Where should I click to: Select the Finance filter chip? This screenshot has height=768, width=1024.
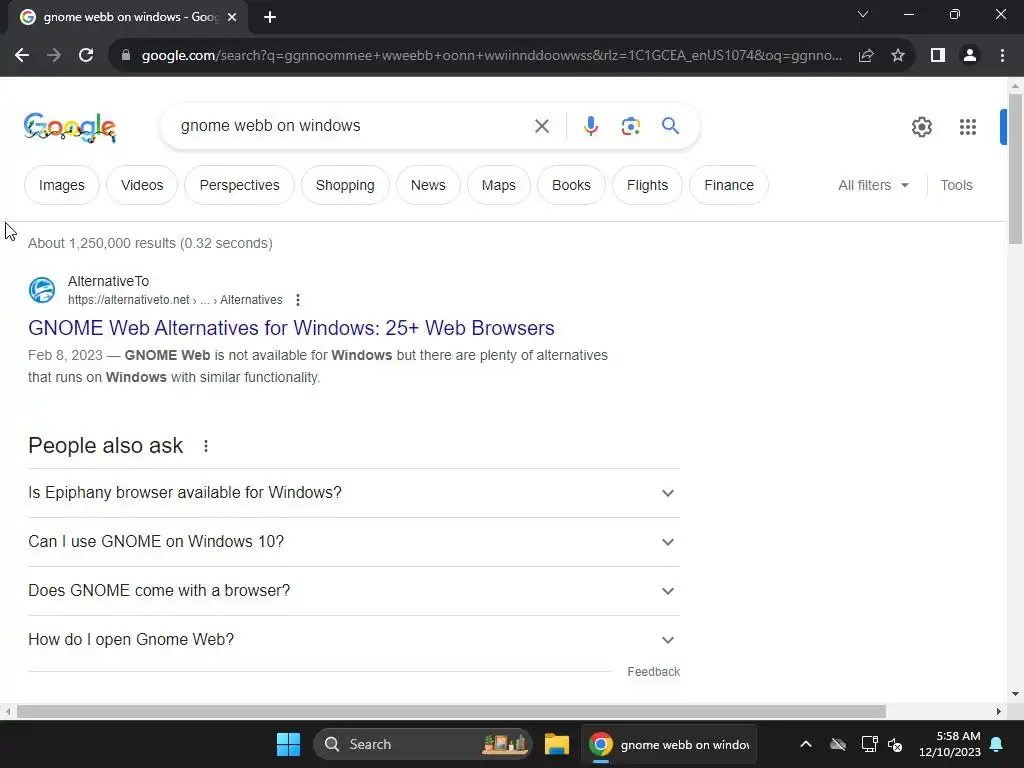pyautogui.click(x=729, y=185)
